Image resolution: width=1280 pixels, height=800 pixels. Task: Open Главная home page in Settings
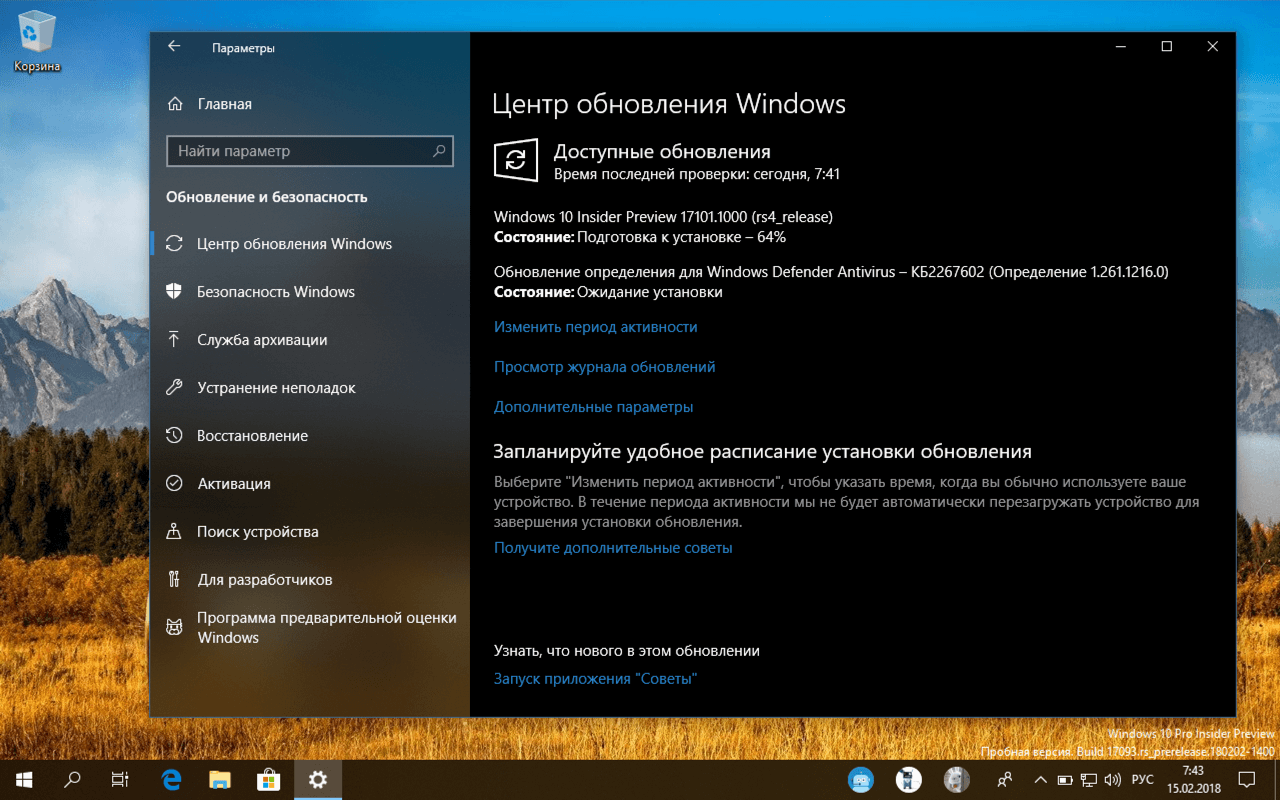tap(224, 104)
